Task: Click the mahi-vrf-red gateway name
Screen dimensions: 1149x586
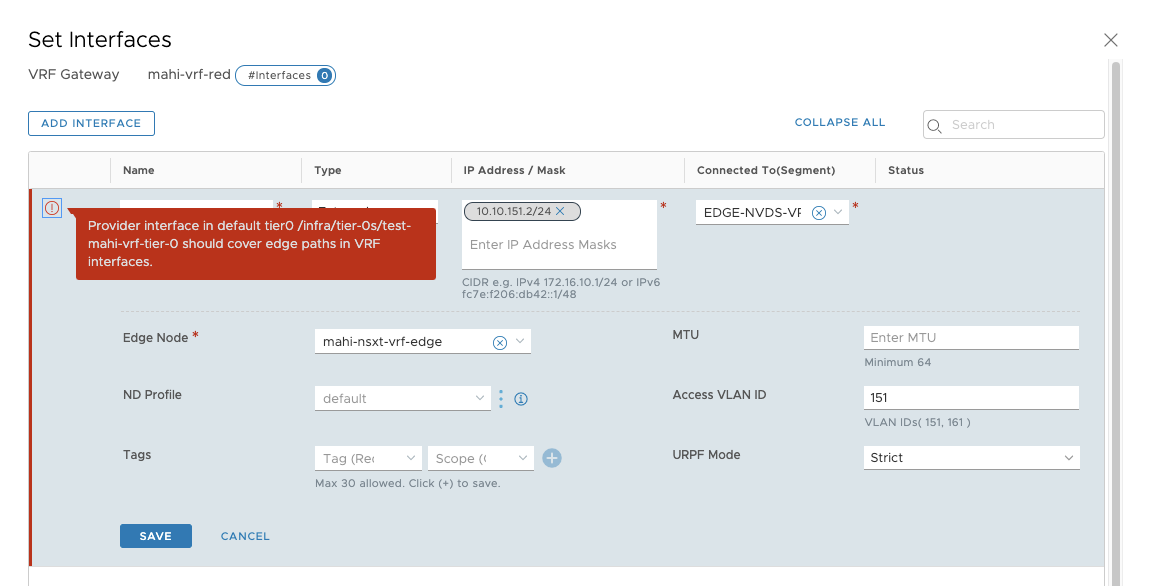Action: pos(189,75)
